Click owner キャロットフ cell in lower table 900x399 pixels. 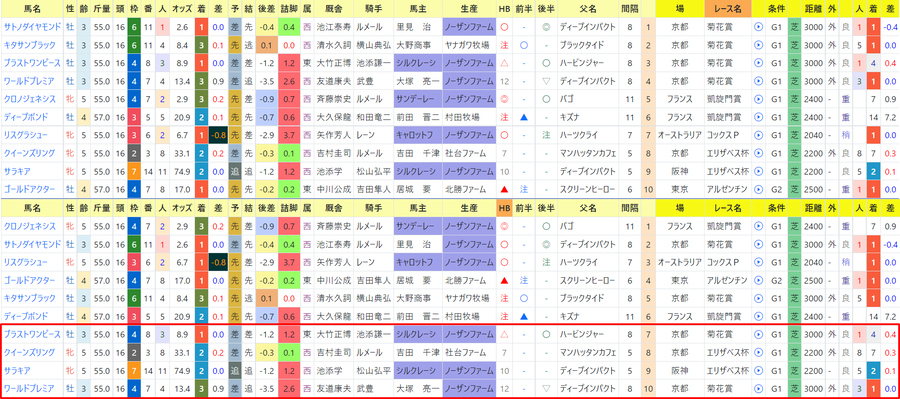(x=417, y=262)
